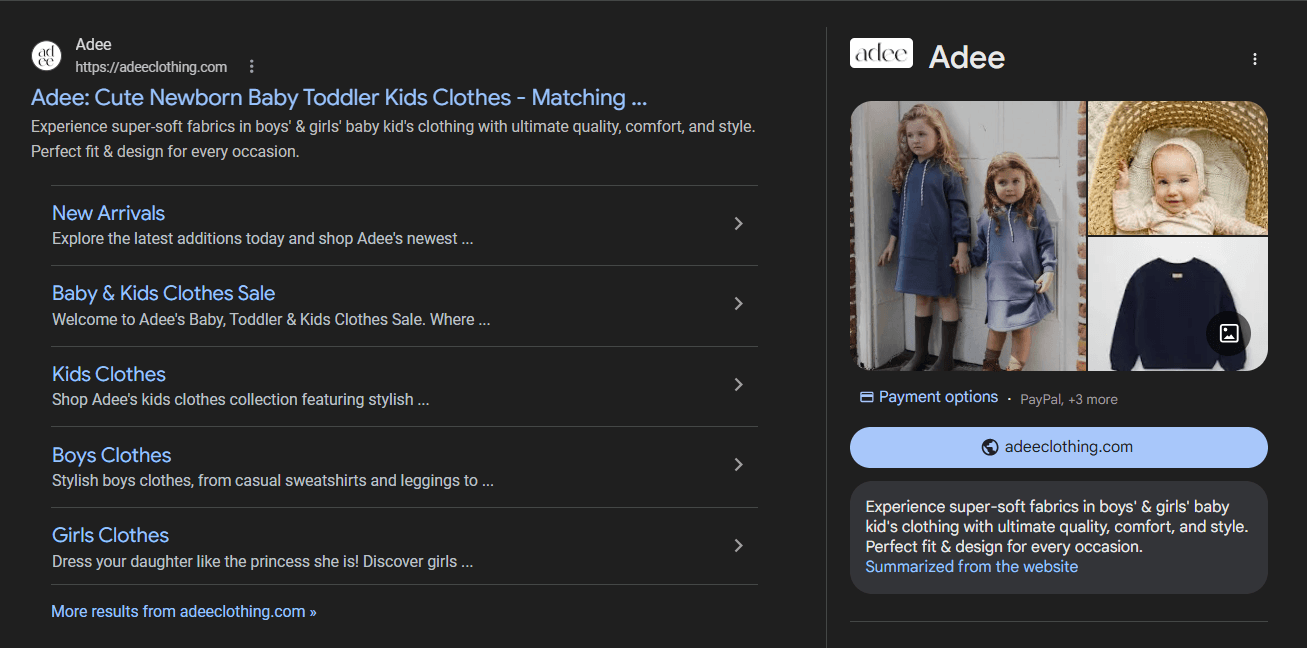Expand the Baby & Kids Clothes Sale chevron
Image resolution: width=1307 pixels, height=648 pixels.
tap(738, 304)
